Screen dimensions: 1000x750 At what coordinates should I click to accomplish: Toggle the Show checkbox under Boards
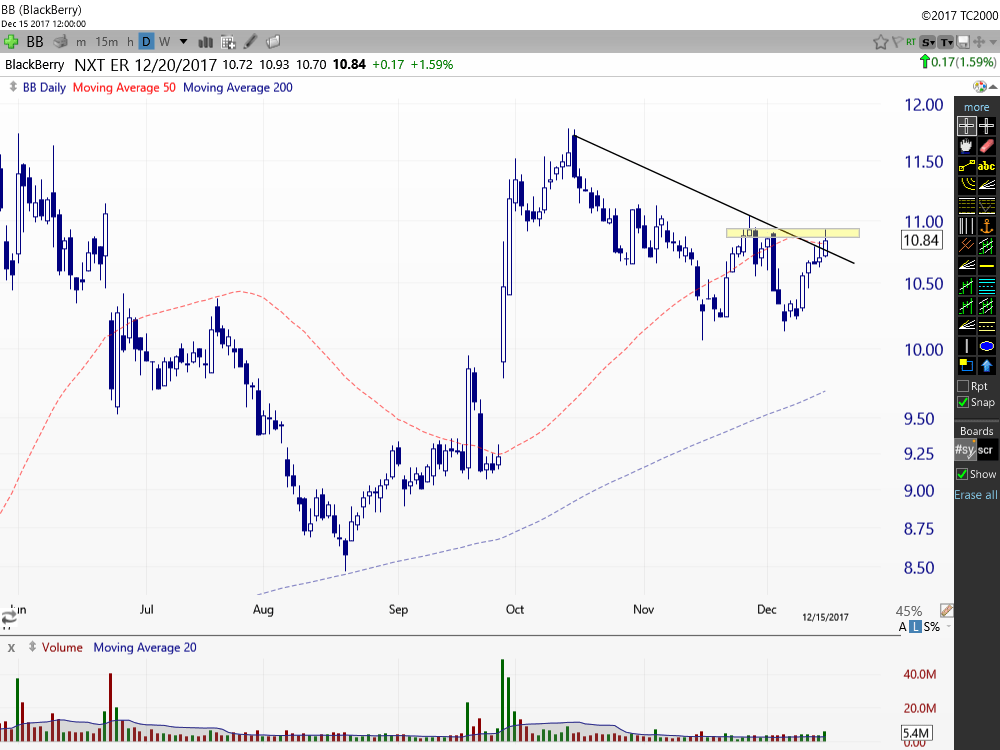coord(963,474)
